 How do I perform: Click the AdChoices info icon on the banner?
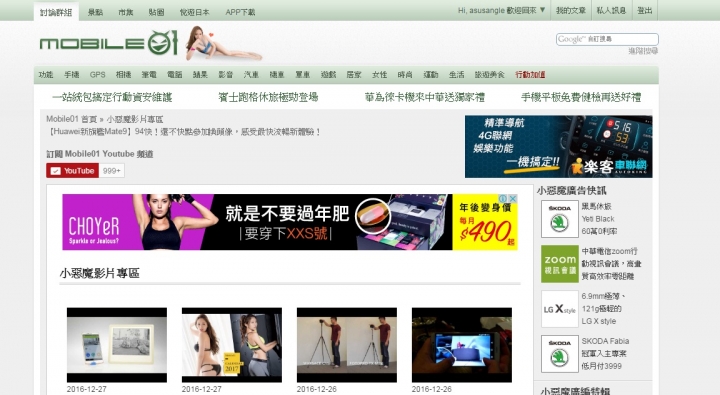coord(504,198)
